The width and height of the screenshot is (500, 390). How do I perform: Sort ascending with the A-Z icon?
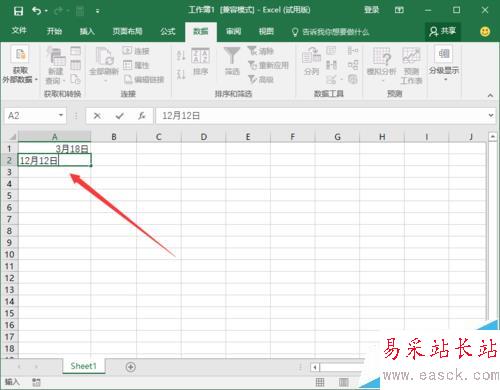181,55
